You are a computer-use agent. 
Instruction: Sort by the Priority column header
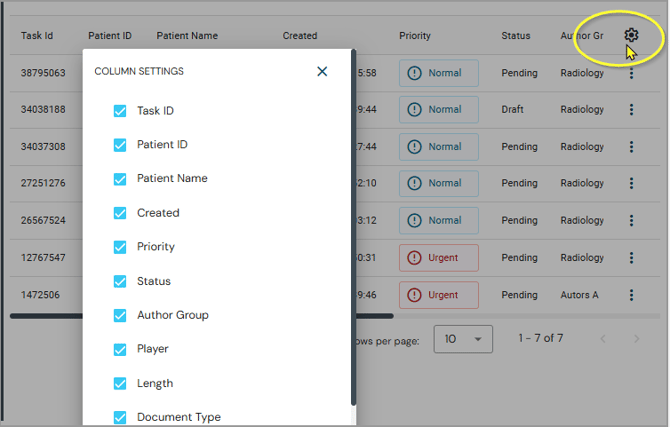click(x=415, y=36)
